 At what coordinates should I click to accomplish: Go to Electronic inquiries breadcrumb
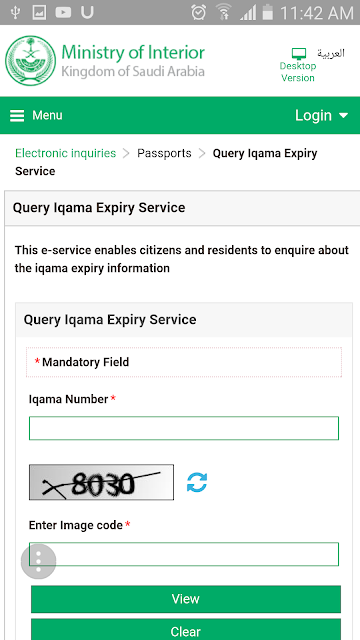pos(65,153)
